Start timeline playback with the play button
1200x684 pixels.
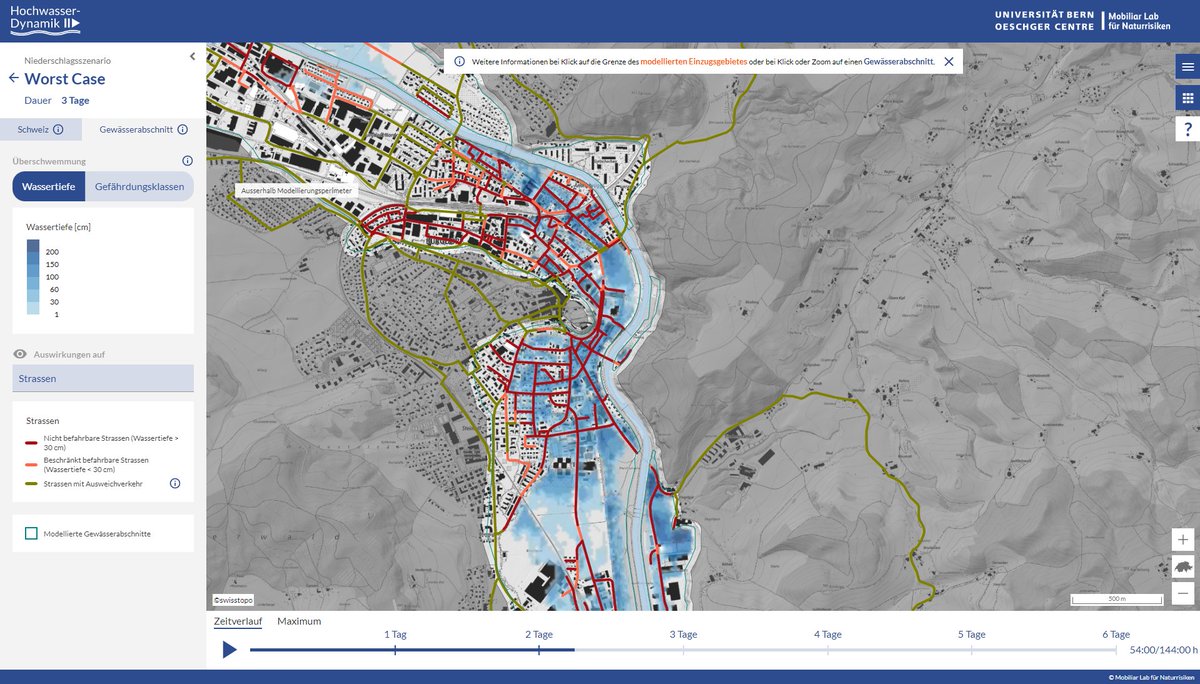coord(229,650)
